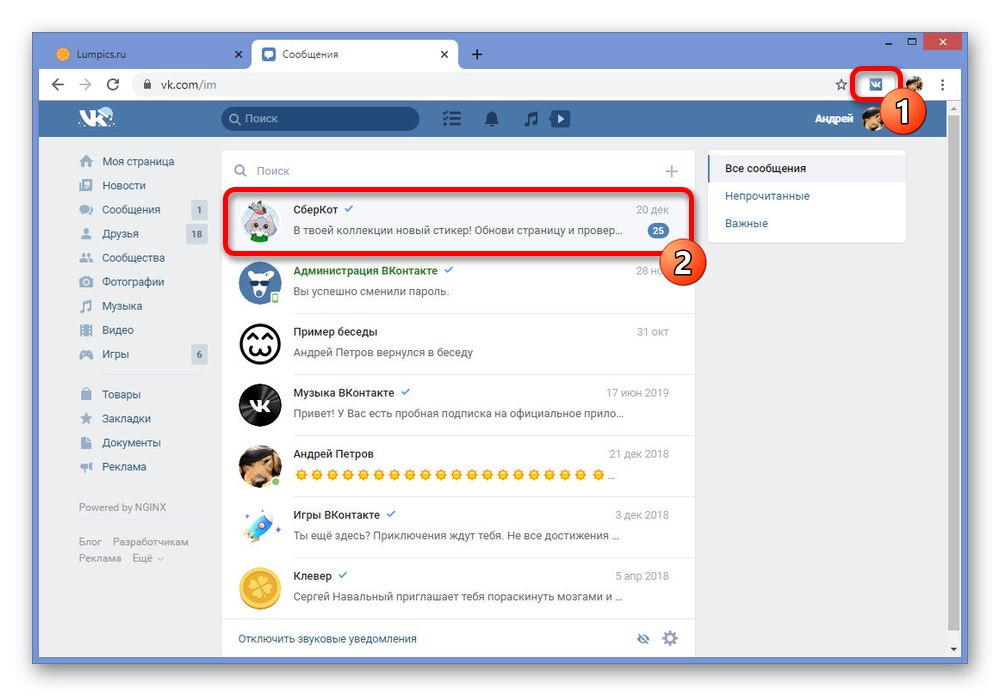Toggle the crossed-eye visibility icon at bottom
1000x696 pixels.
coord(643,639)
